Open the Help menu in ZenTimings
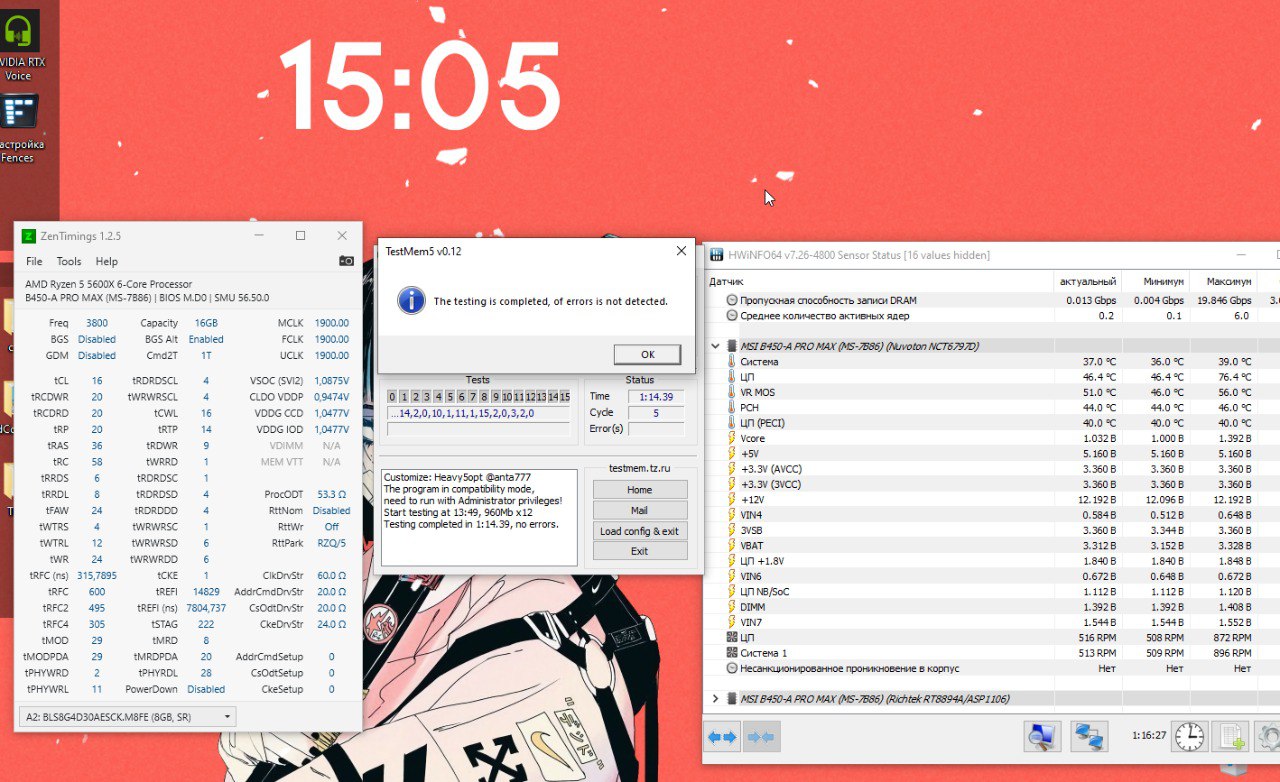1280x782 pixels. (x=107, y=261)
